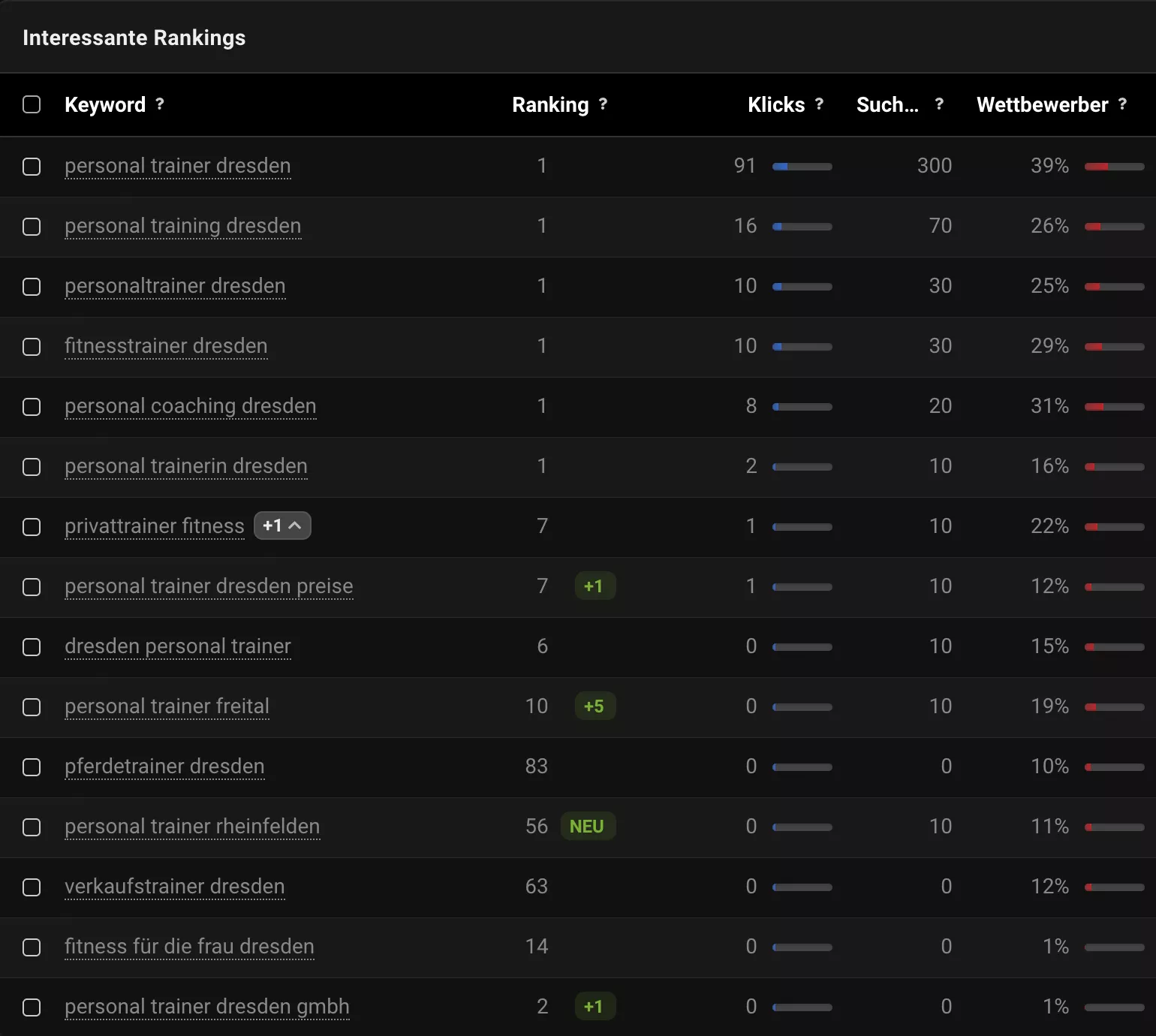Open help tooltip for the Ranking column
Image resolution: width=1156 pixels, height=1036 pixels.
[604, 104]
